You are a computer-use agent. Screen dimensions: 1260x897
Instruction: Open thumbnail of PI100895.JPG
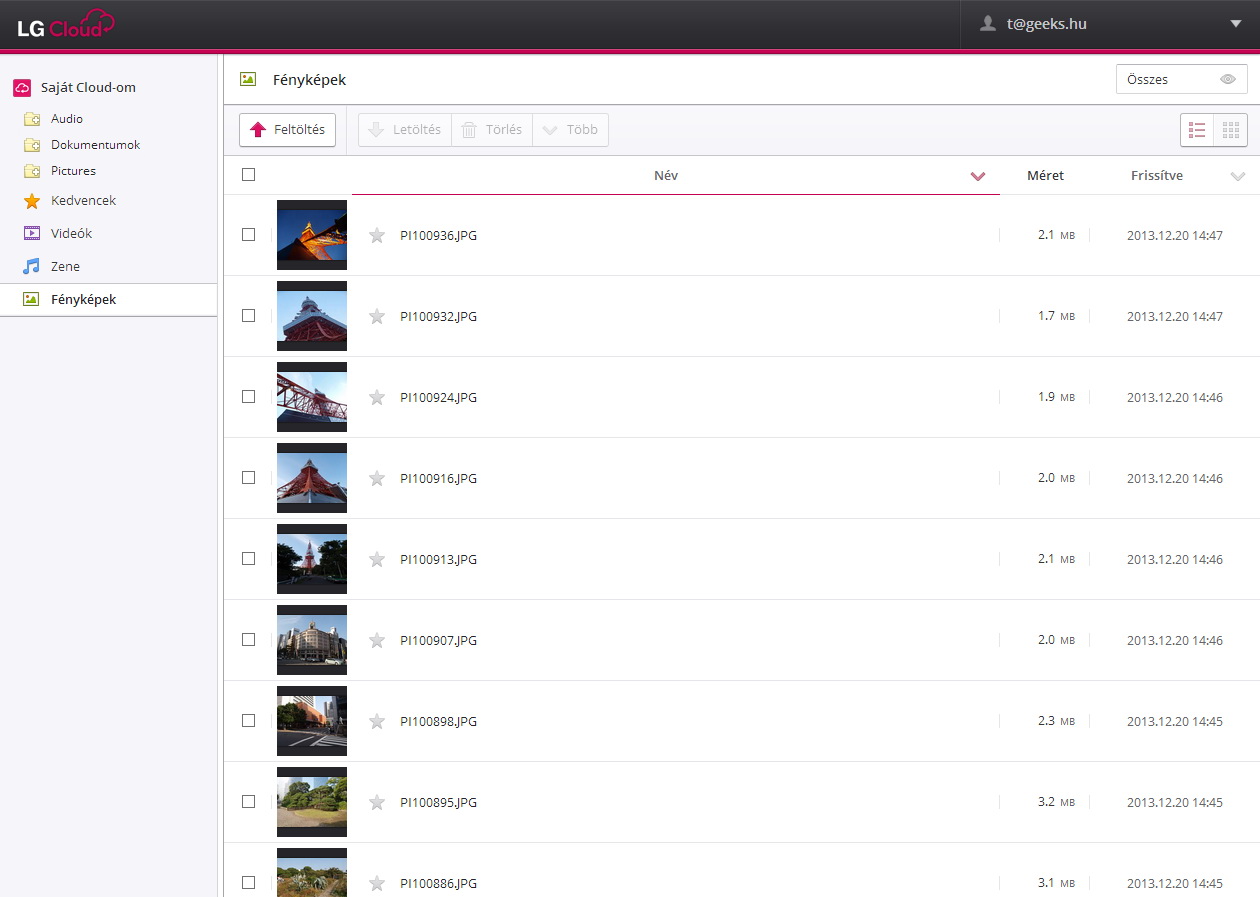click(312, 802)
